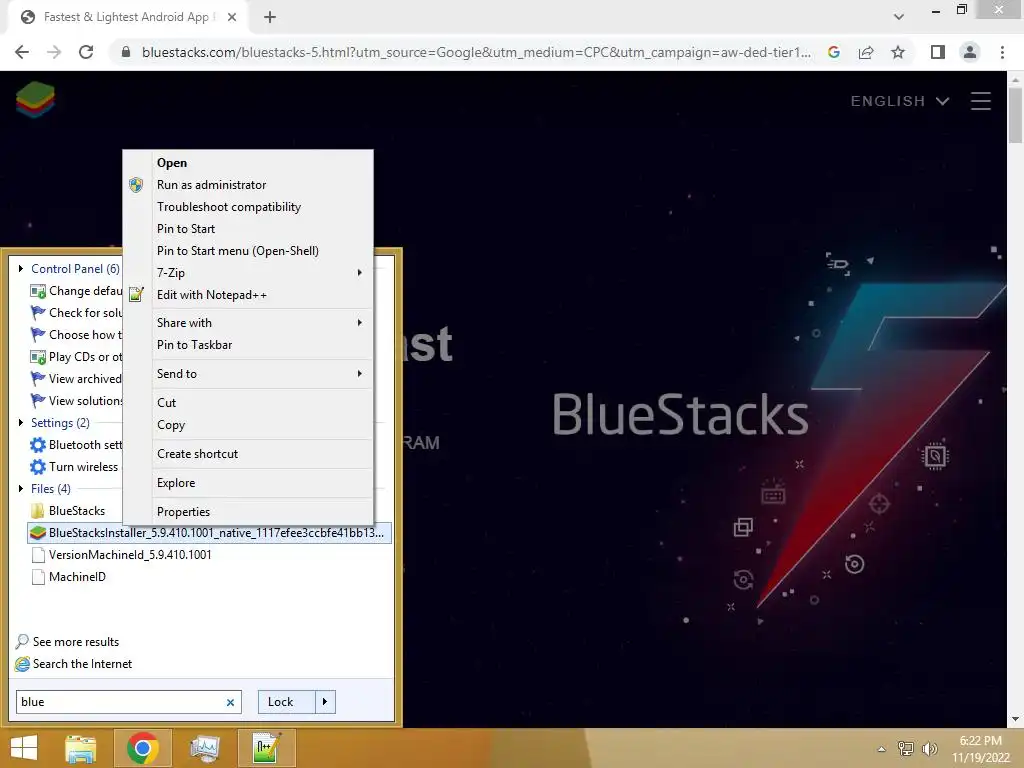This screenshot has width=1024, height=768.
Task: Open Bluetooth settings result
Action: (76, 445)
